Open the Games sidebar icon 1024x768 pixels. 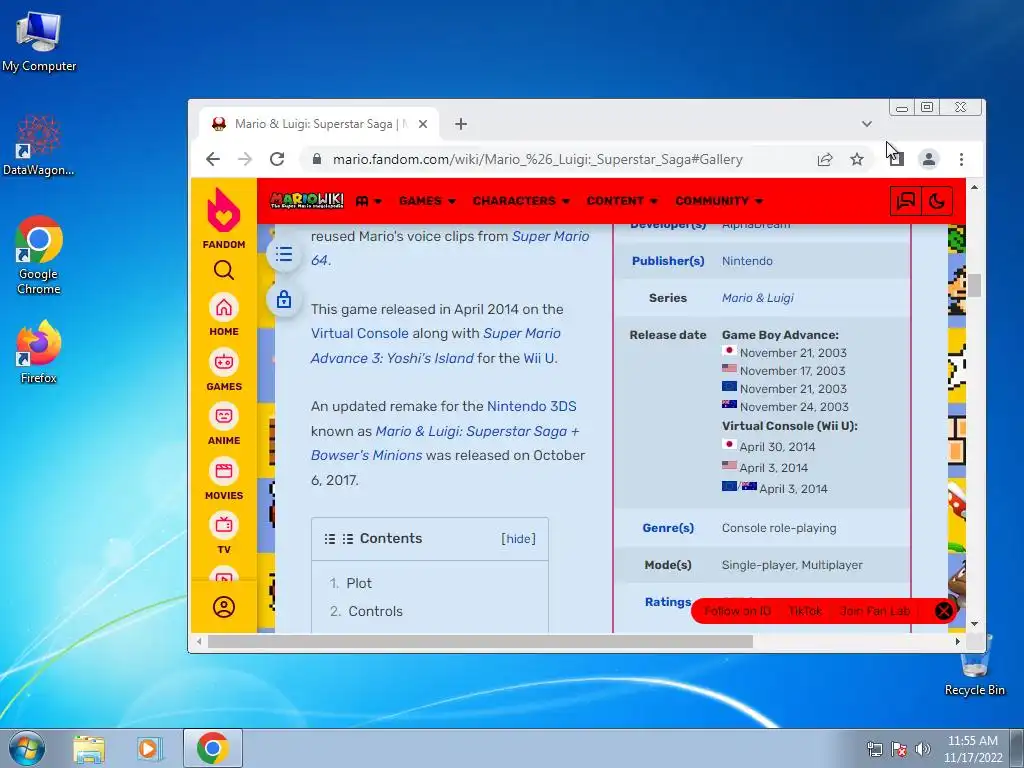click(223, 362)
